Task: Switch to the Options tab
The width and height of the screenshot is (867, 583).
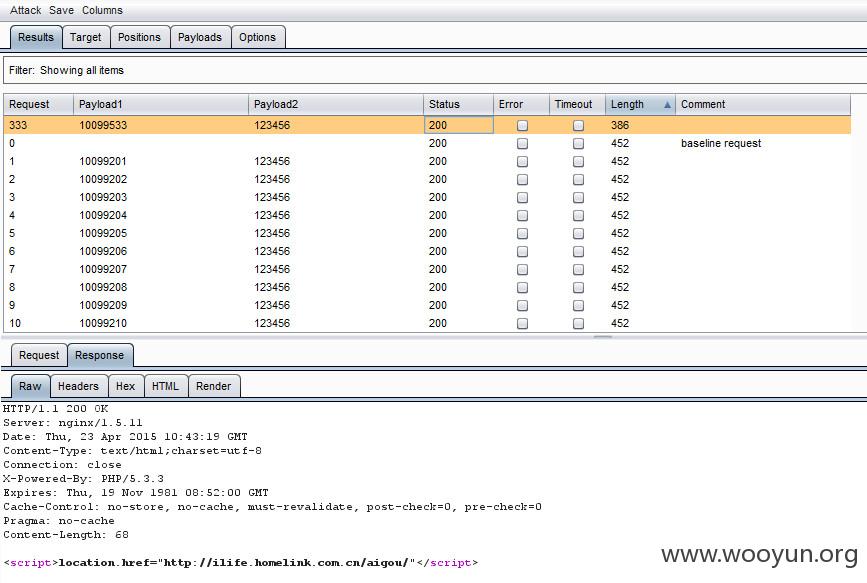Action: click(x=257, y=37)
